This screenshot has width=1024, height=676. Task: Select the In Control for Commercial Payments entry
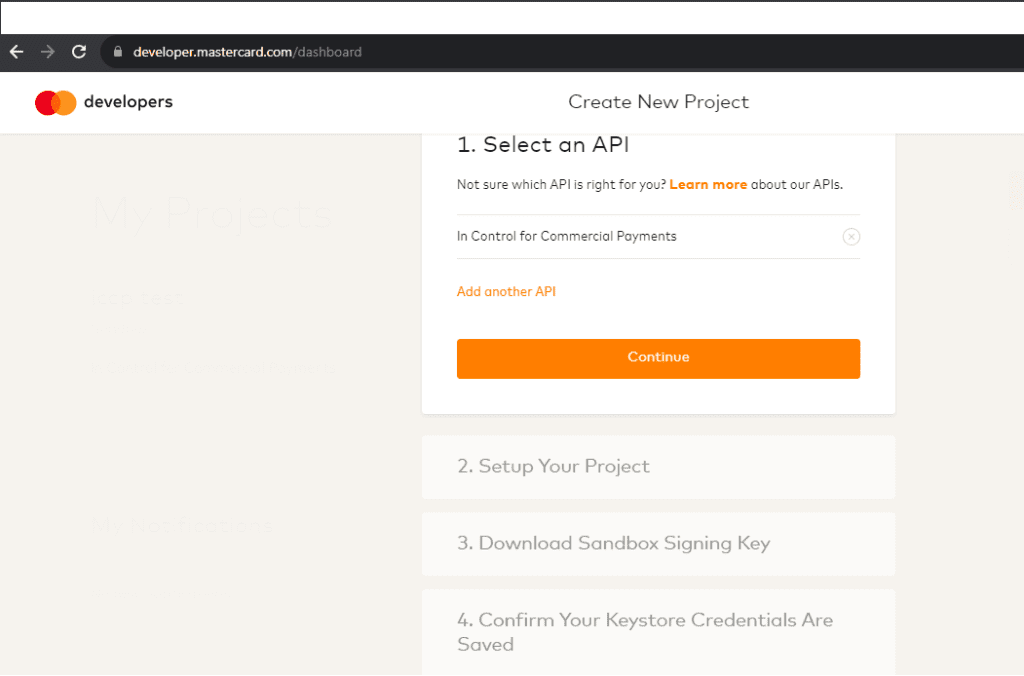point(566,236)
